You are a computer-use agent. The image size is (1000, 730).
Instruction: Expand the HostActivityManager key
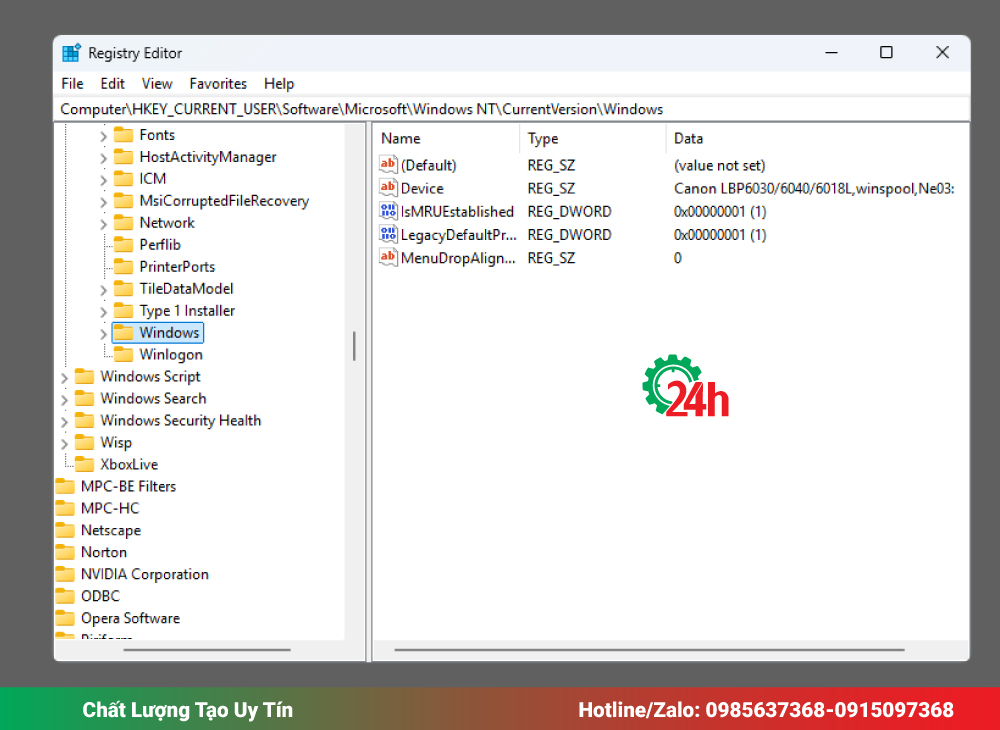(103, 157)
